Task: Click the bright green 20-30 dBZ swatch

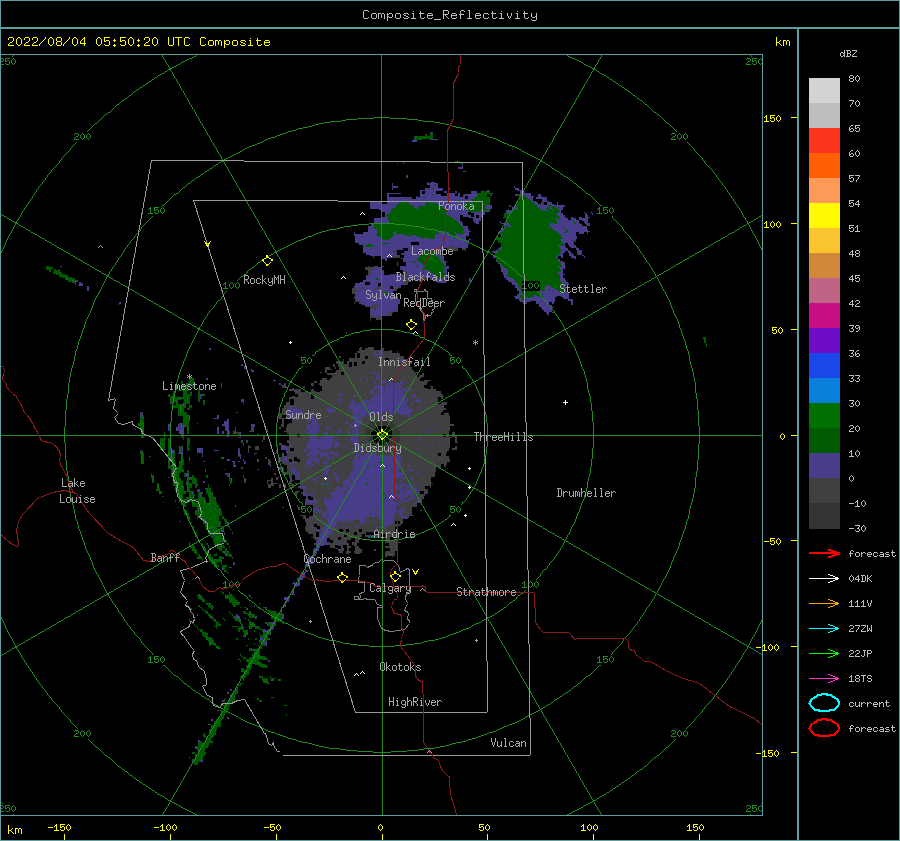Action: [x=824, y=416]
